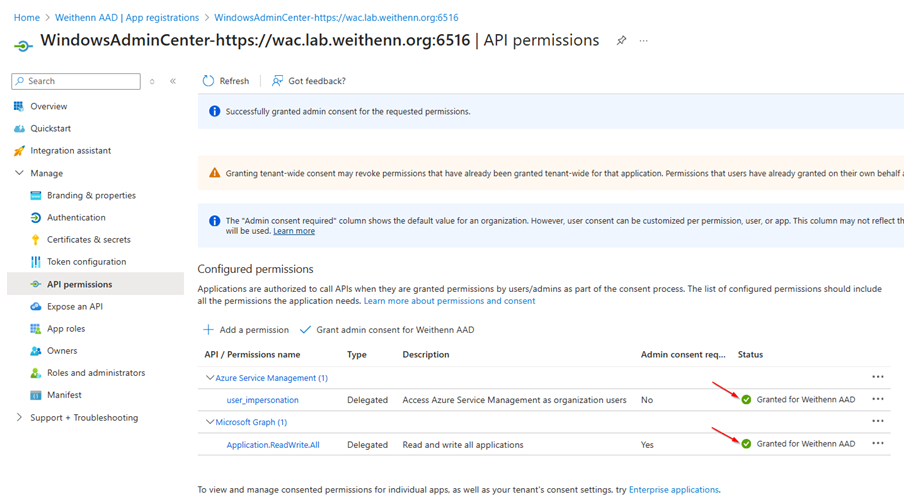Click the Home breadcrumb link
The image size is (904, 503).
pyautogui.click(x=27, y=18)
